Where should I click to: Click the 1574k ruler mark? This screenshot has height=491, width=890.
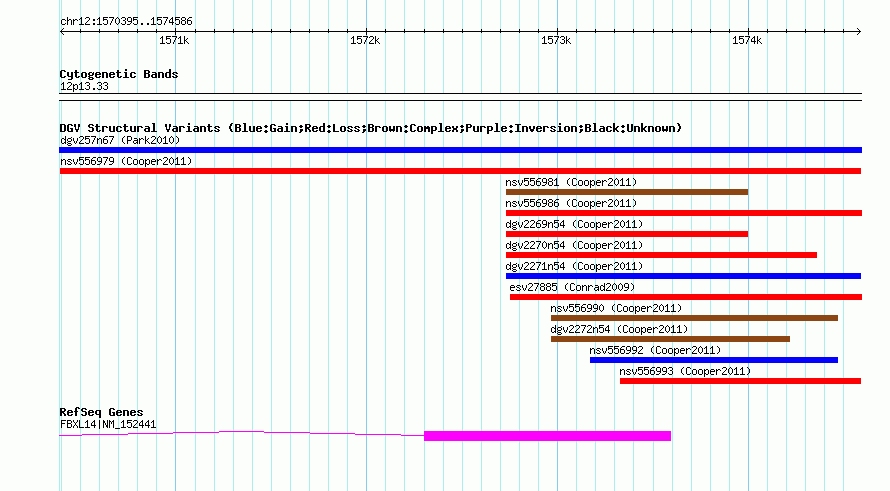coord(747,40)
